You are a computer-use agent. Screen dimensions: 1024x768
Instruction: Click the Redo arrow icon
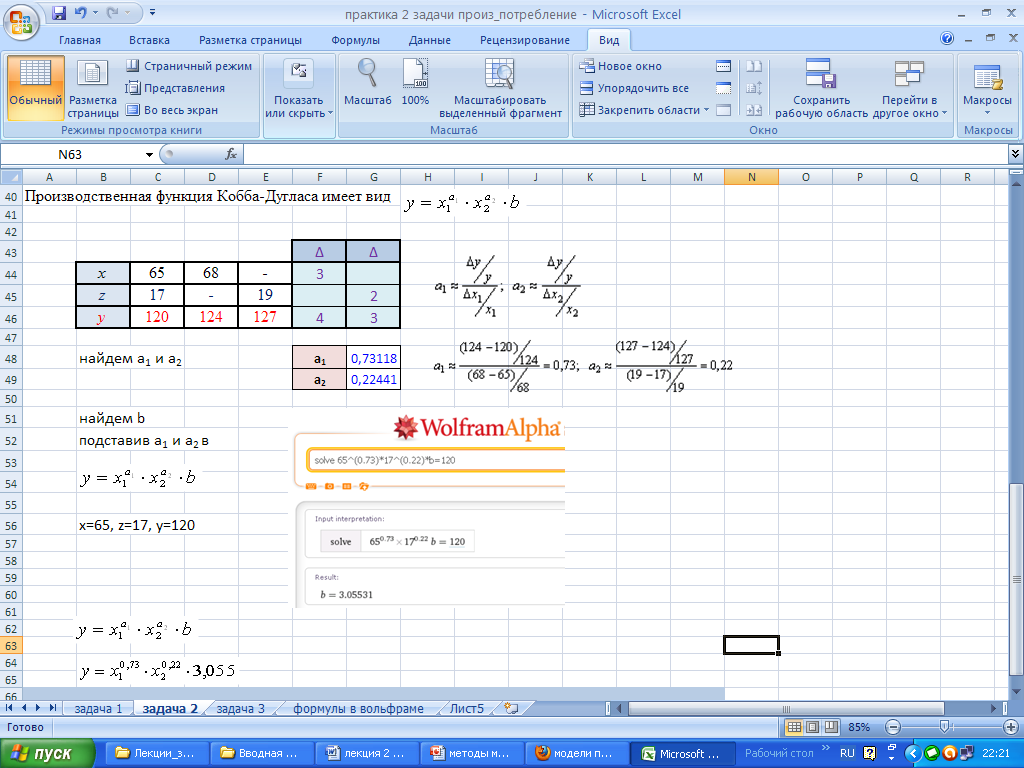click(113, 12)
